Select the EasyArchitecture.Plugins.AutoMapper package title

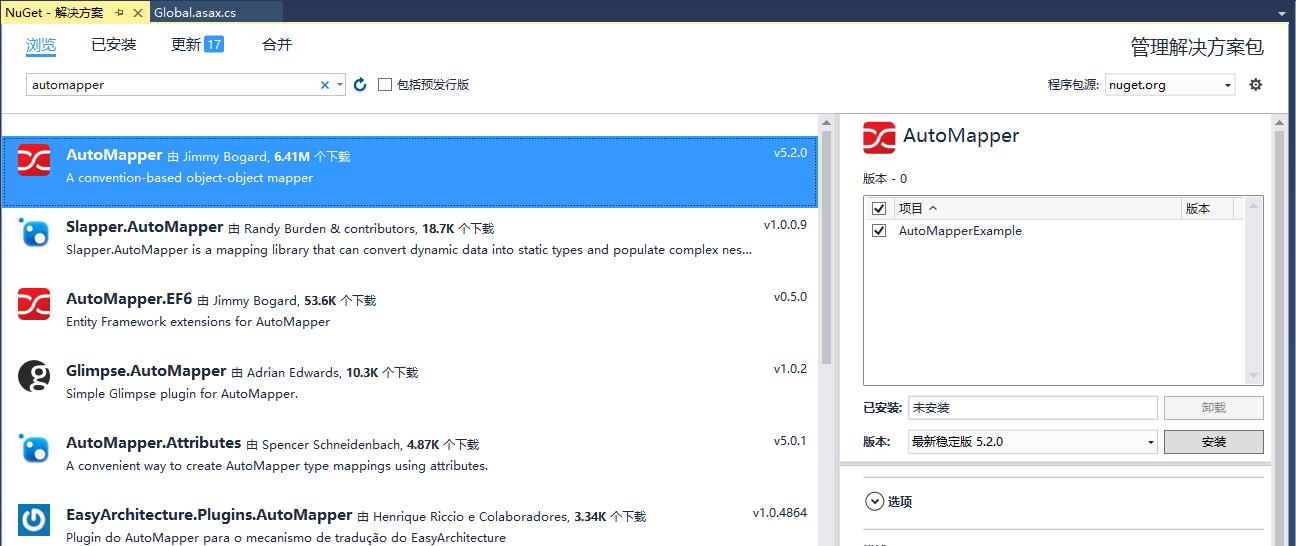209,515
